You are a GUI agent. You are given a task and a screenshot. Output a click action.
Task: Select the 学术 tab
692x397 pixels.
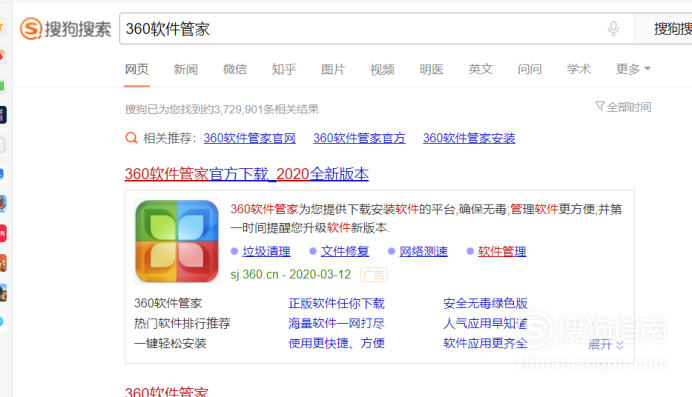point(579,69)
